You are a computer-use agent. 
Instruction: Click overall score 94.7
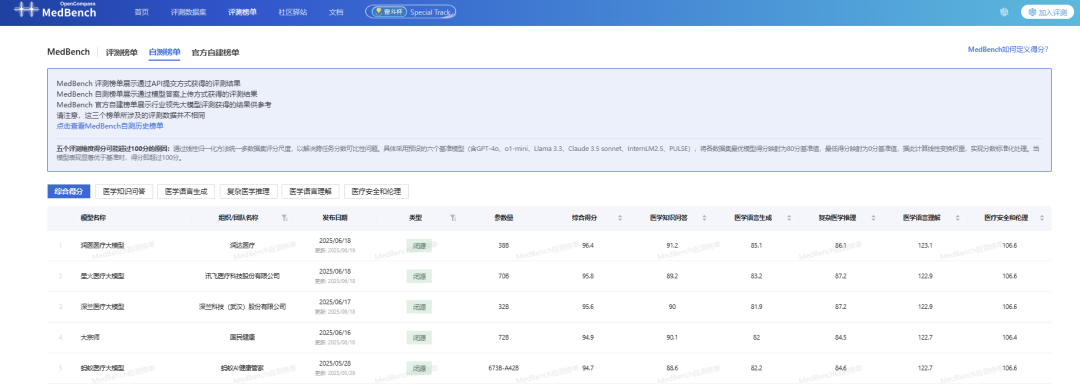pos(588,368)
